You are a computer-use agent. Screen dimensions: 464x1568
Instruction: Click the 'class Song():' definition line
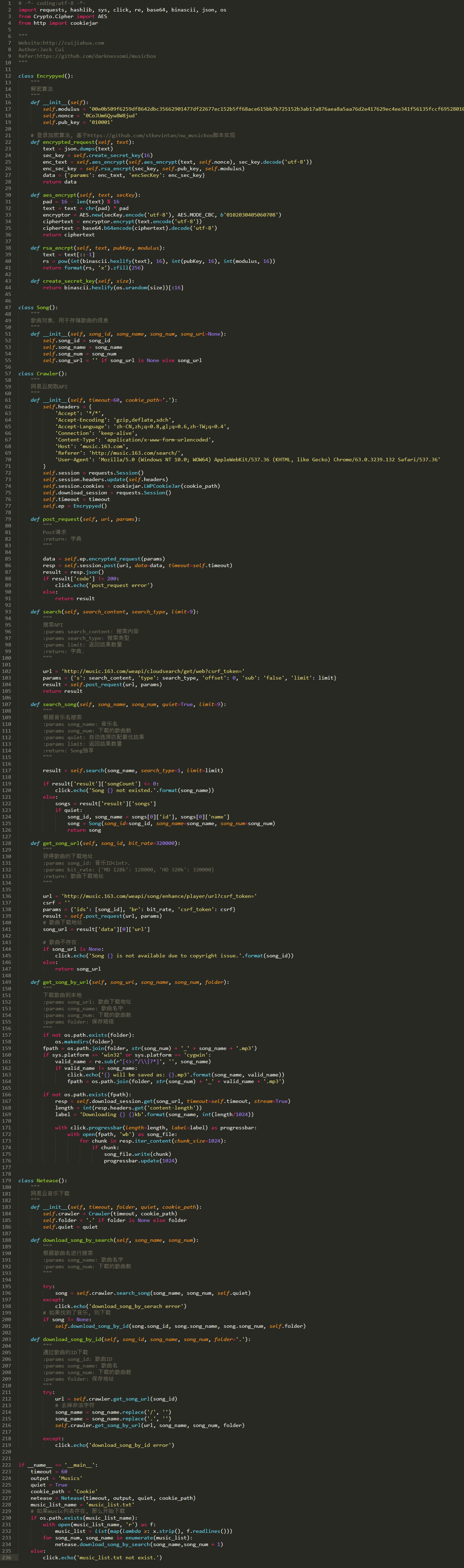pos(38,307)
